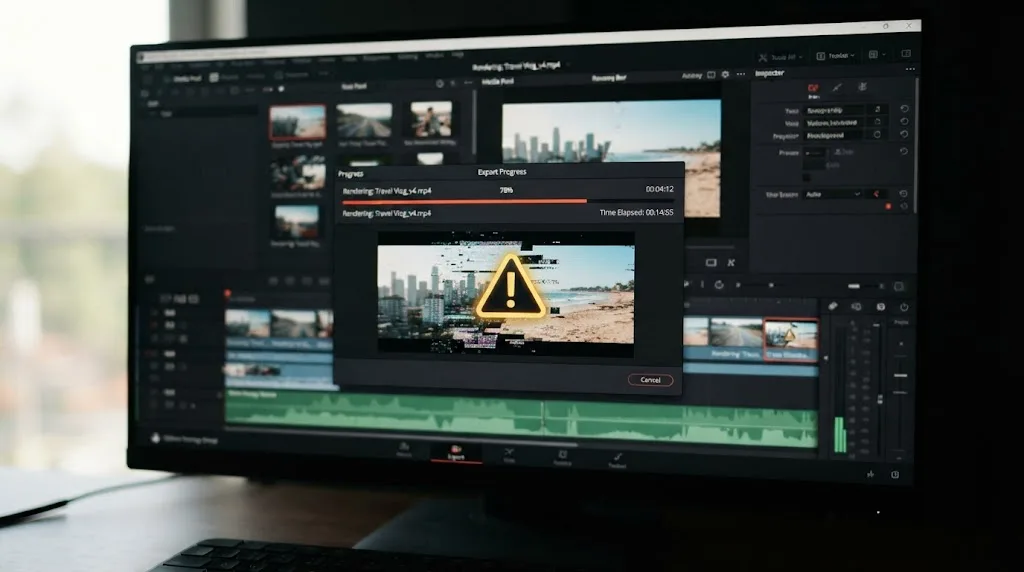
Task: Cancel the export in the progress dialog
Action: pyautogui.click(x=650, y=380)
